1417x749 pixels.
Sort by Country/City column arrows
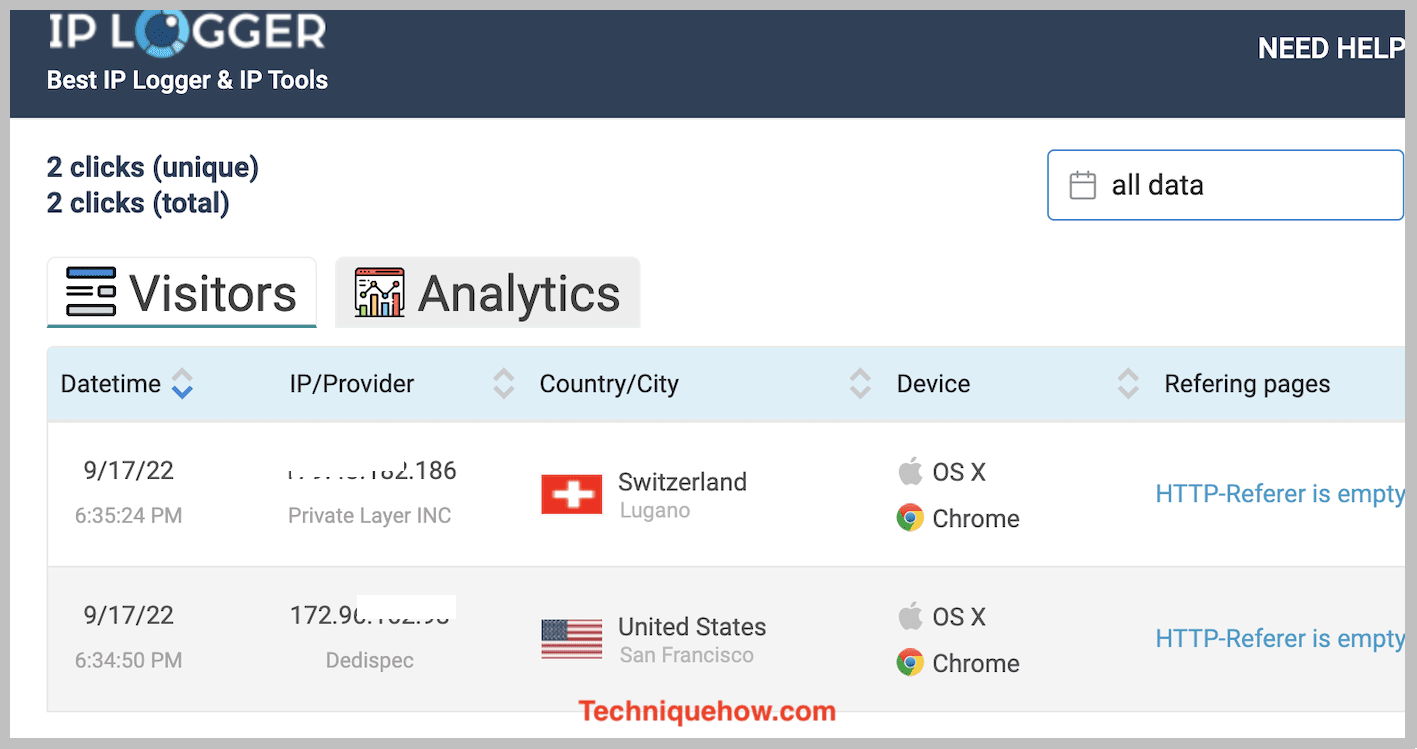click(860, 384)
